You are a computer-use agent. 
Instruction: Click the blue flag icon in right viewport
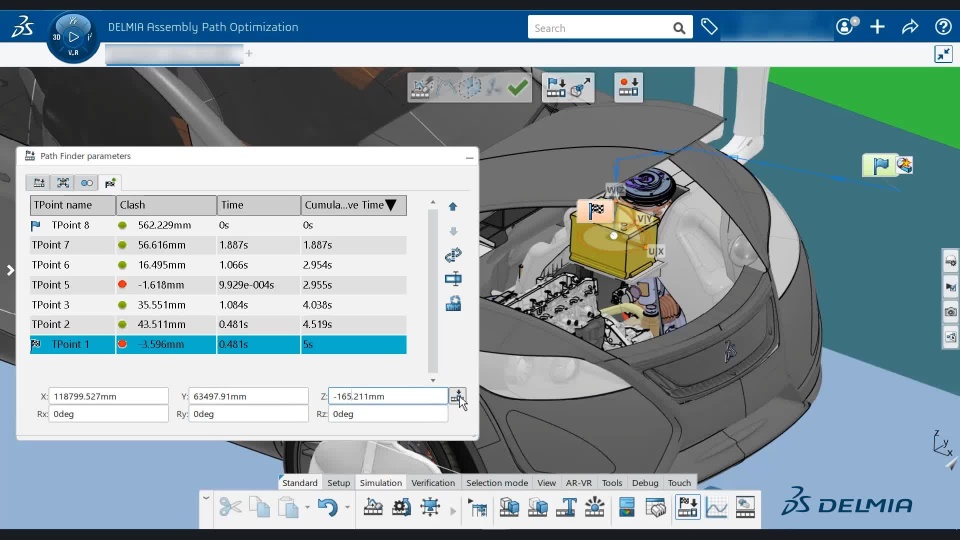tap(880, 165)
